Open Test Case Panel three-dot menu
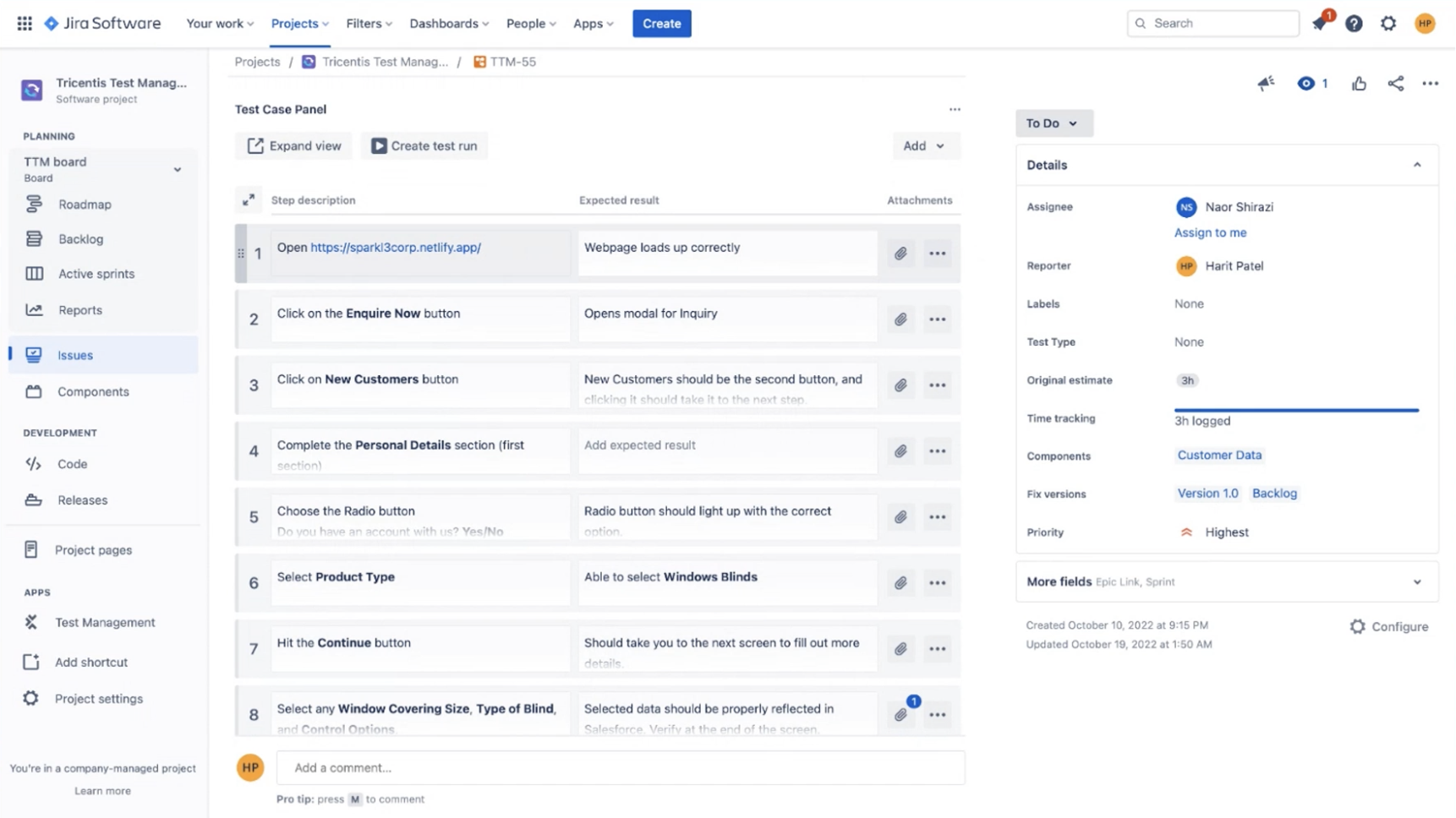Viewport: 1456px width, 818px height. coord(955,109)
